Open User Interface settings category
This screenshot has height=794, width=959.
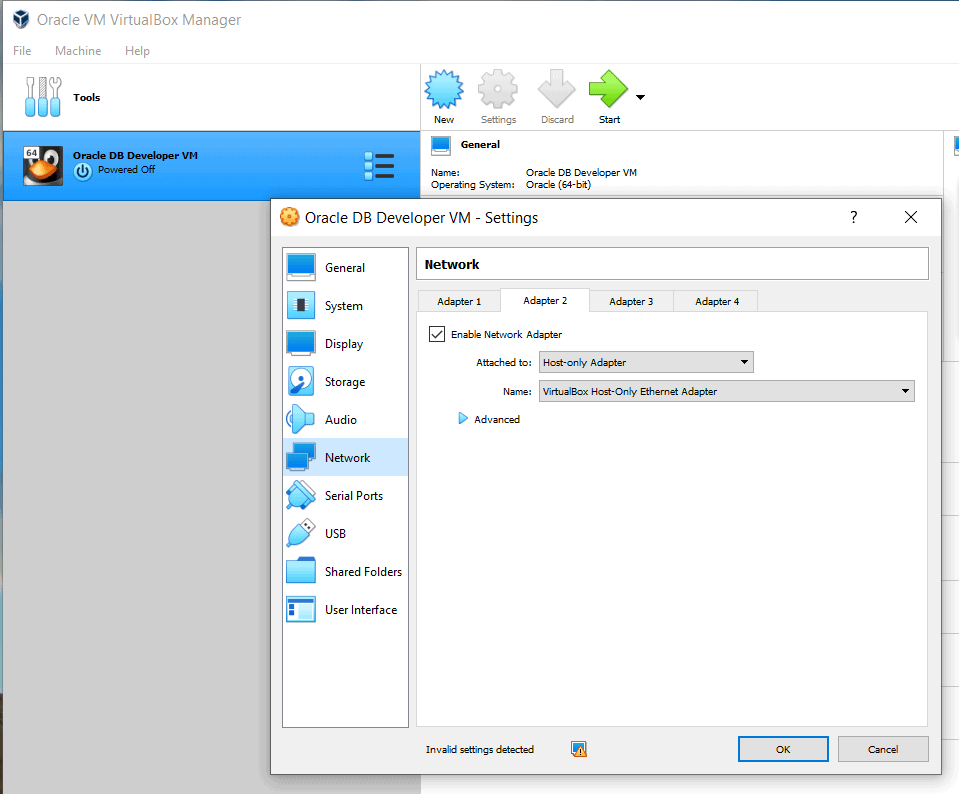tap(346, 609)
